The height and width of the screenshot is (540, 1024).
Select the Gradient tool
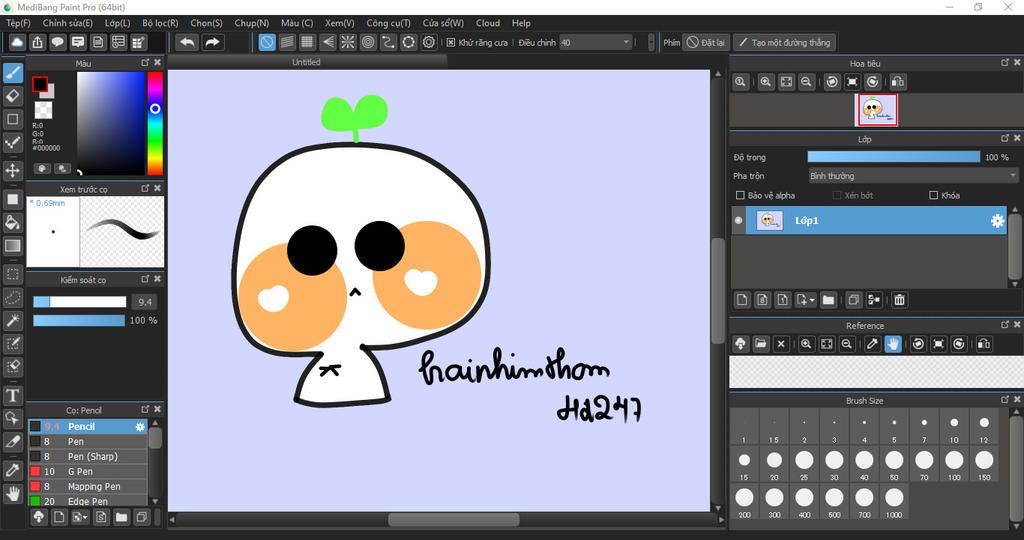click(12, 246)
